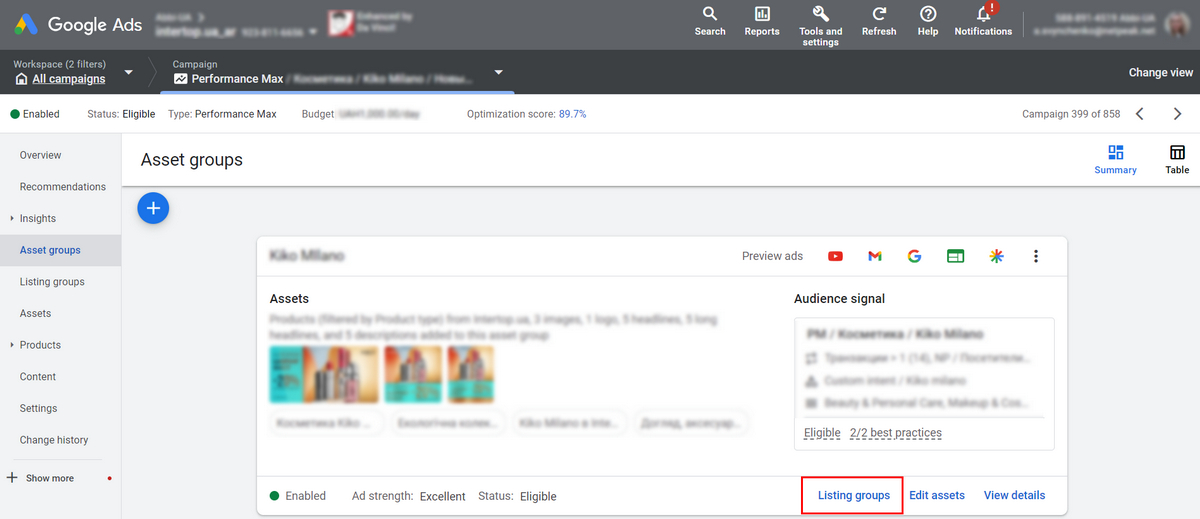Preview ad on Google Search
Image resolution: width=1200 pixels, height=519 pixels.
tap(914, 256)
